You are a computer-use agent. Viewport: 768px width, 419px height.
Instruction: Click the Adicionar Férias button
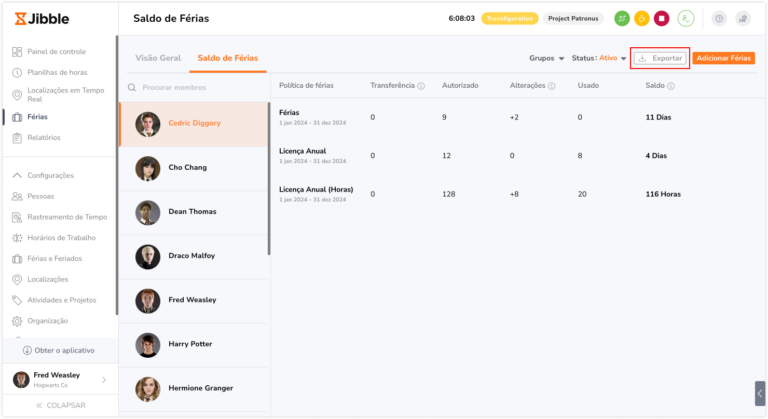click(x=724, y=58)
